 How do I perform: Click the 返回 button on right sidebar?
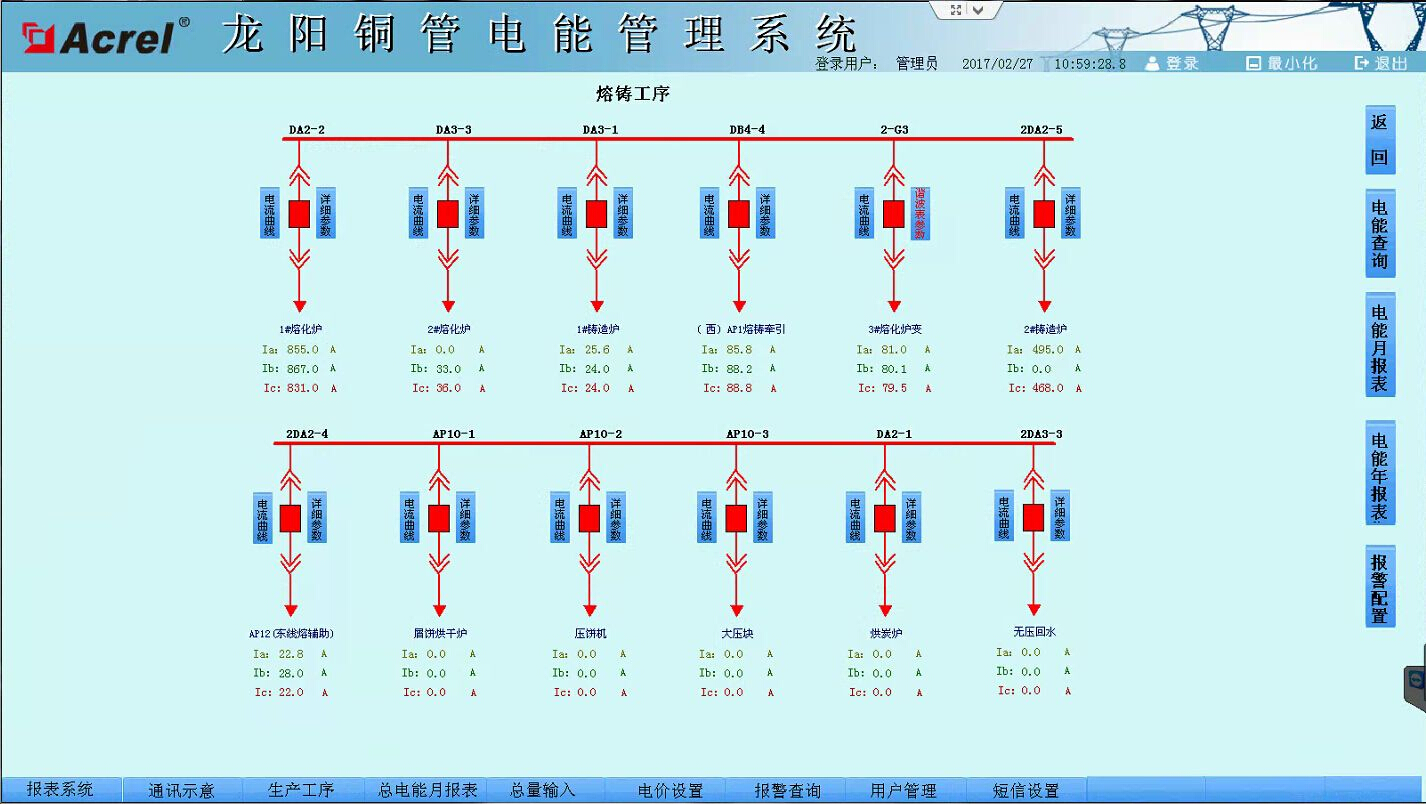1380,140
